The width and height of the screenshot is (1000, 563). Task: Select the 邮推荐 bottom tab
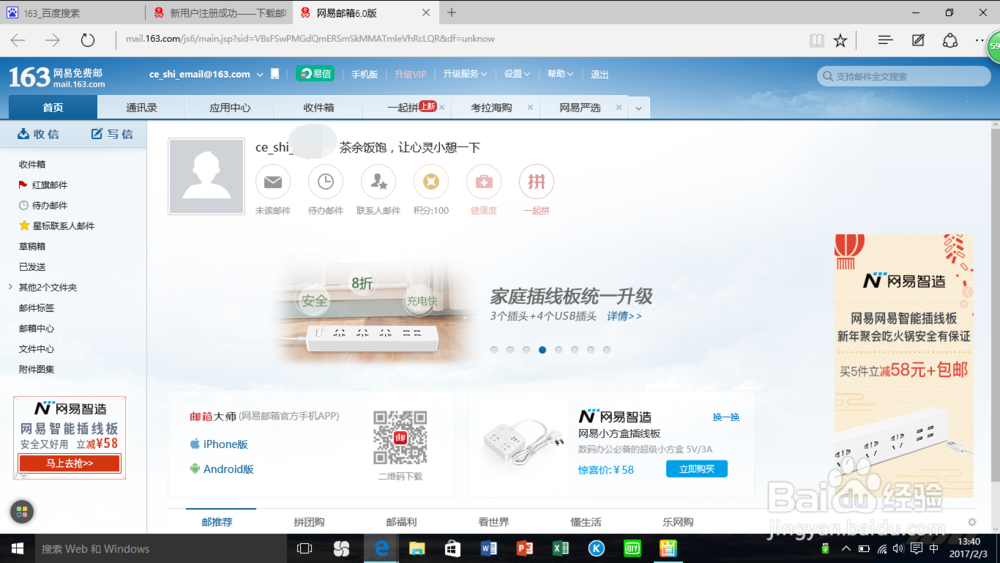pyautogui.click(x=217, y=522)
